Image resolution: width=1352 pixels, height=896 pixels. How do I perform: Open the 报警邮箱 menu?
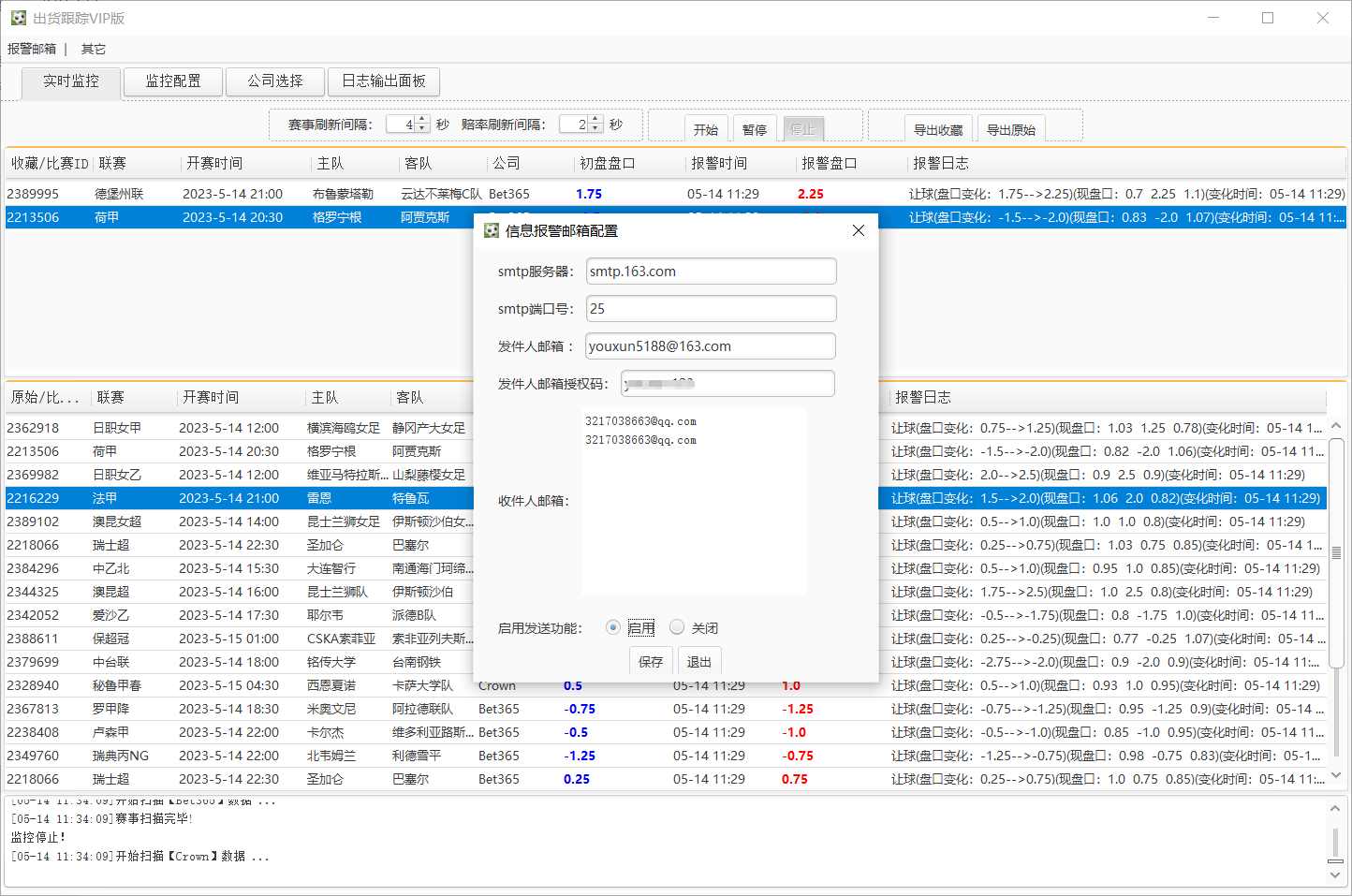pyautogui.click(x=32, y=49)
